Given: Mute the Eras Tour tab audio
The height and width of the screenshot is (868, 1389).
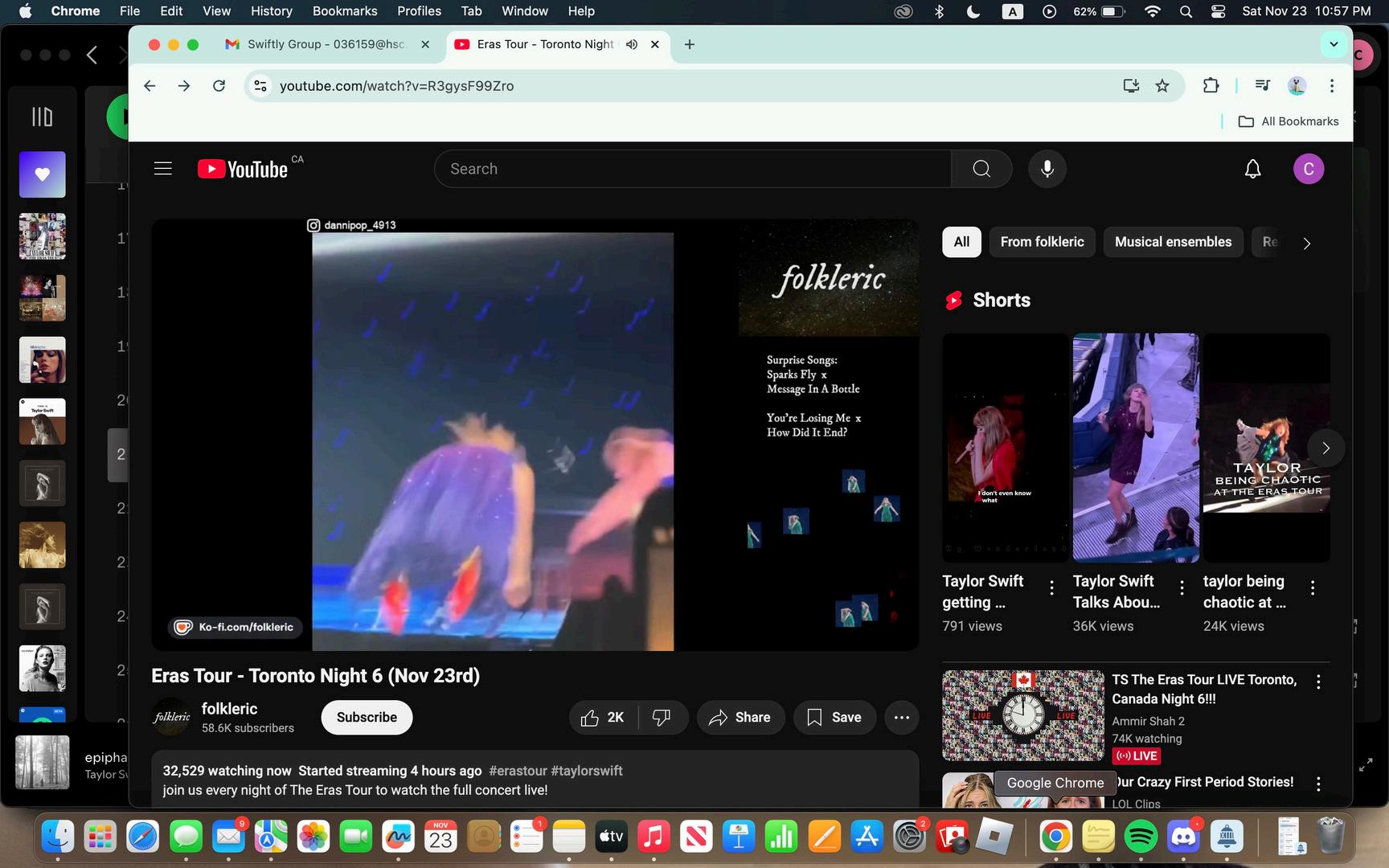Looking at the screenshot, I should 632,44.
